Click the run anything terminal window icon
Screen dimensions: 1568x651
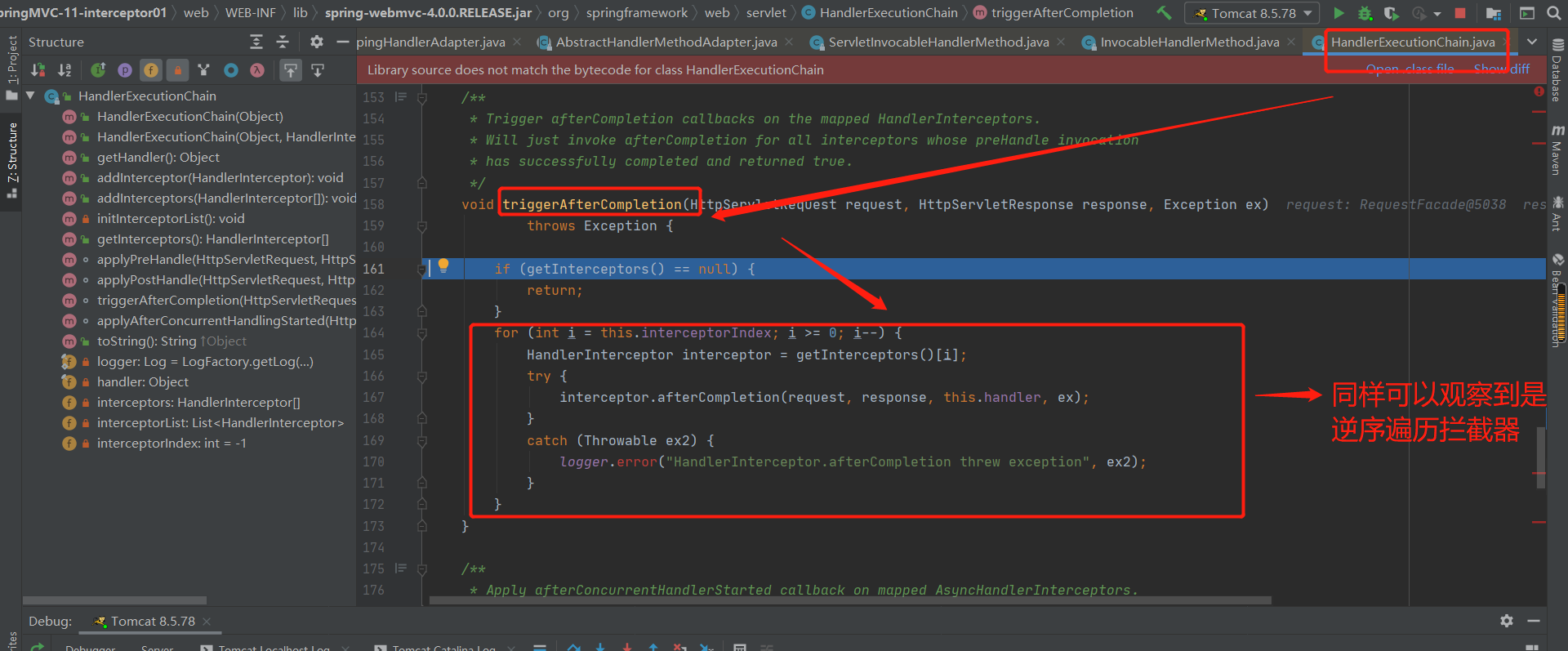click(x=1526, y=13)
